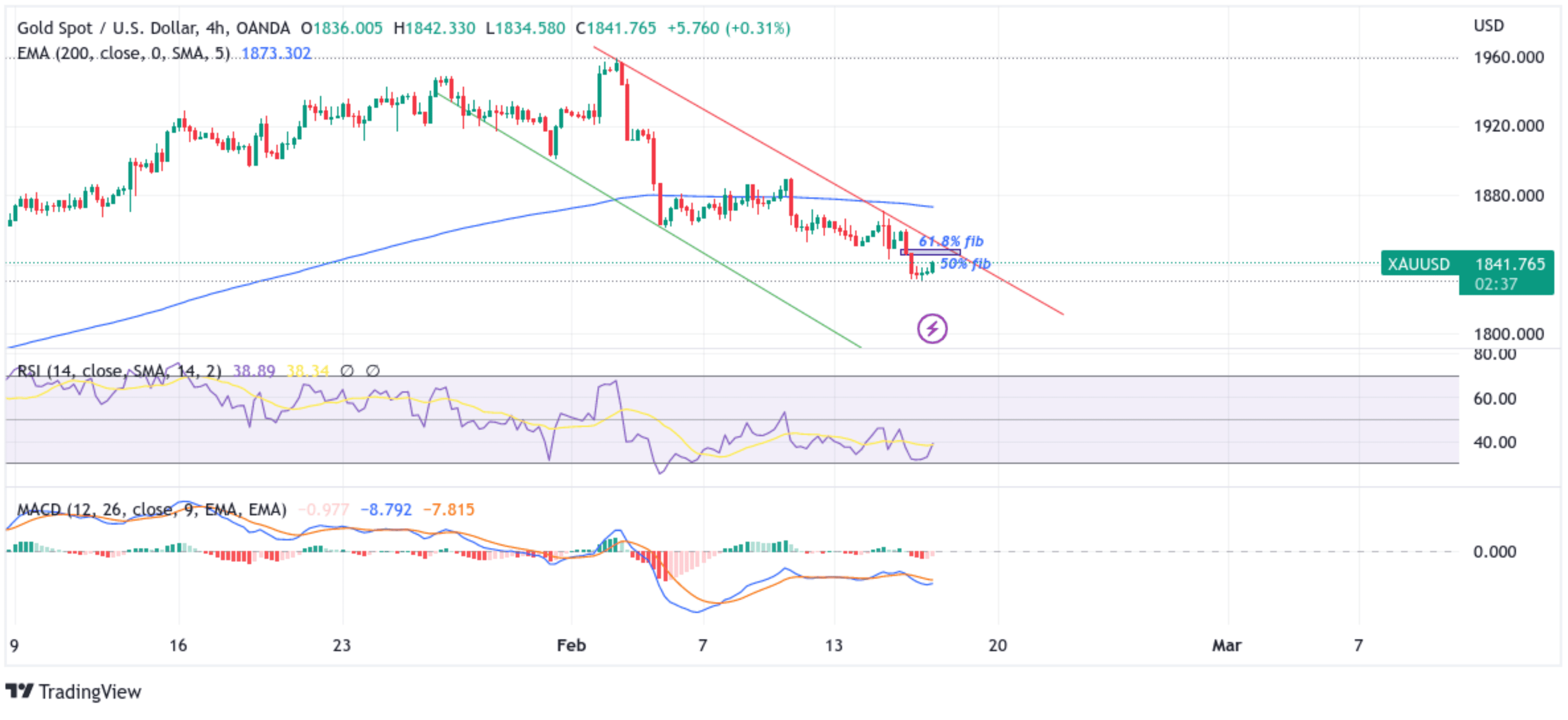Click the 40.00 RSI axis label
This screenshot has height=720, width=1568.
1495,442
